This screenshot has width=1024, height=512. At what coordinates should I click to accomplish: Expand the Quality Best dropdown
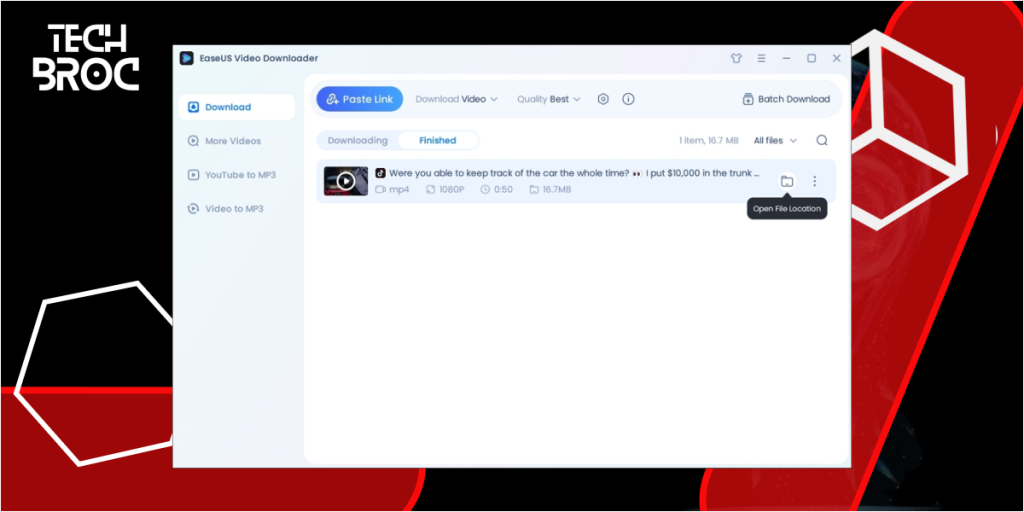(549, 99)
